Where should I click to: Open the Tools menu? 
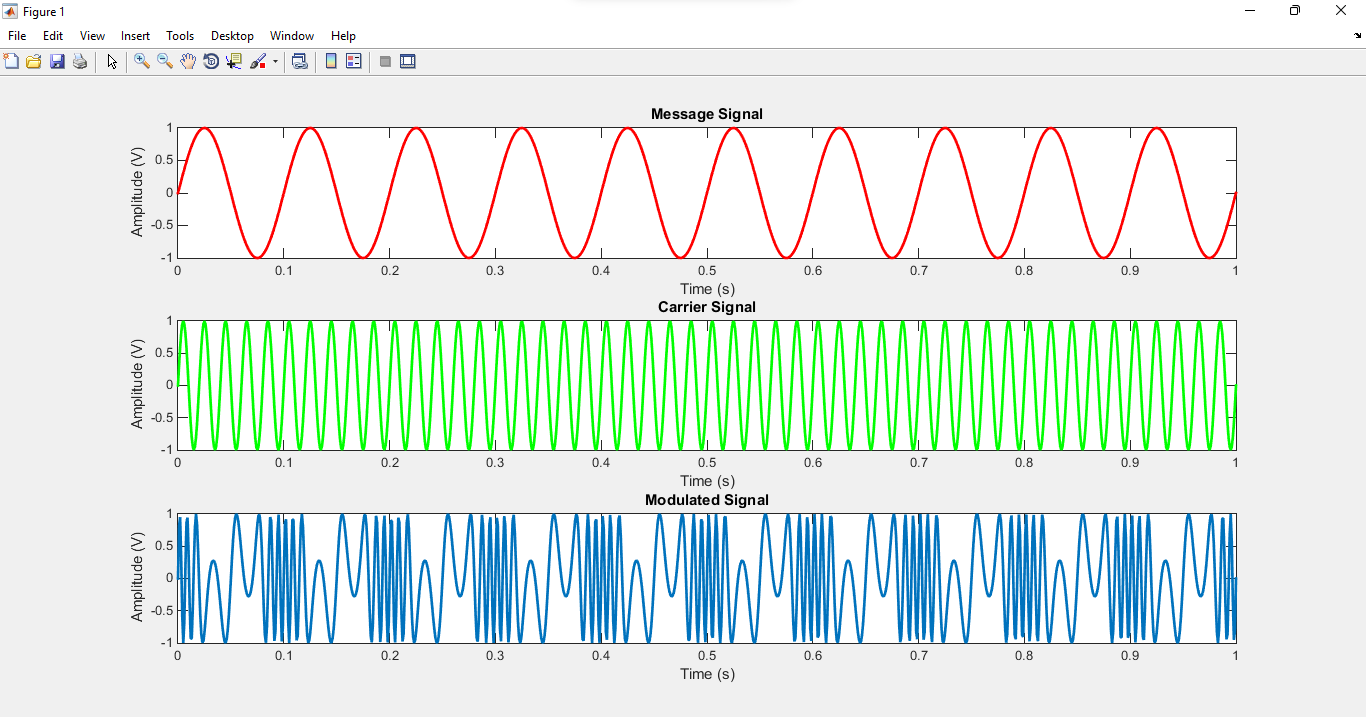(180, 36)
